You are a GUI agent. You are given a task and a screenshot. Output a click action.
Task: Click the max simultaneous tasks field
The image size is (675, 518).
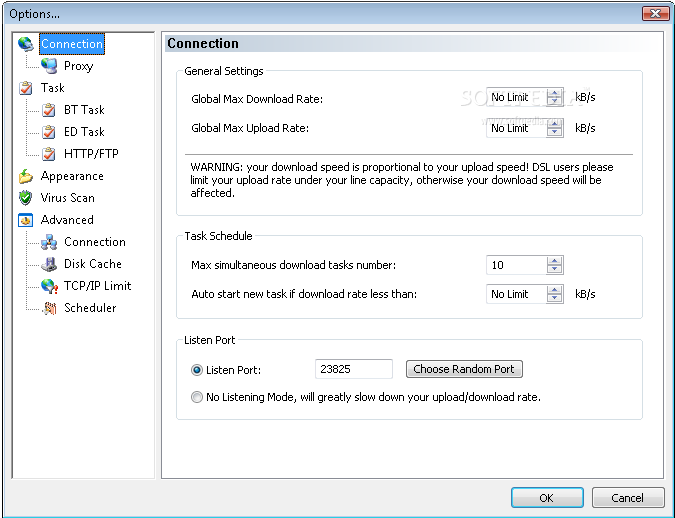pyautogui.click(x=517, y=265)
